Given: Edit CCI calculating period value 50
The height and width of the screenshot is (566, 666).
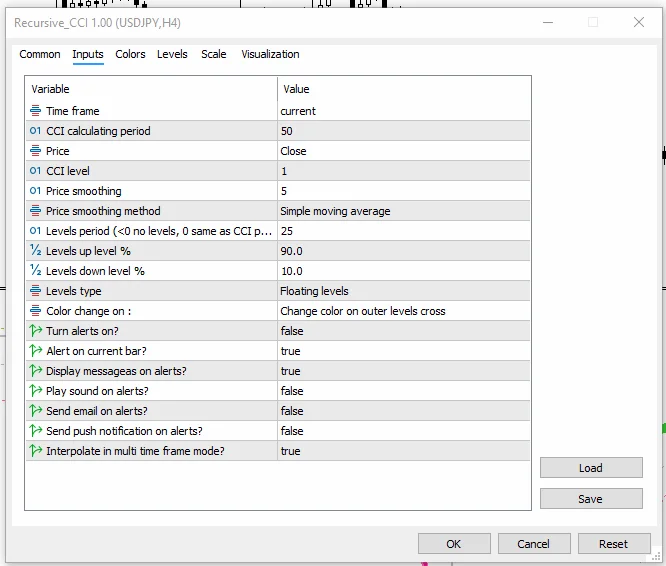Looking at the screenshot, I should point(404,131).
